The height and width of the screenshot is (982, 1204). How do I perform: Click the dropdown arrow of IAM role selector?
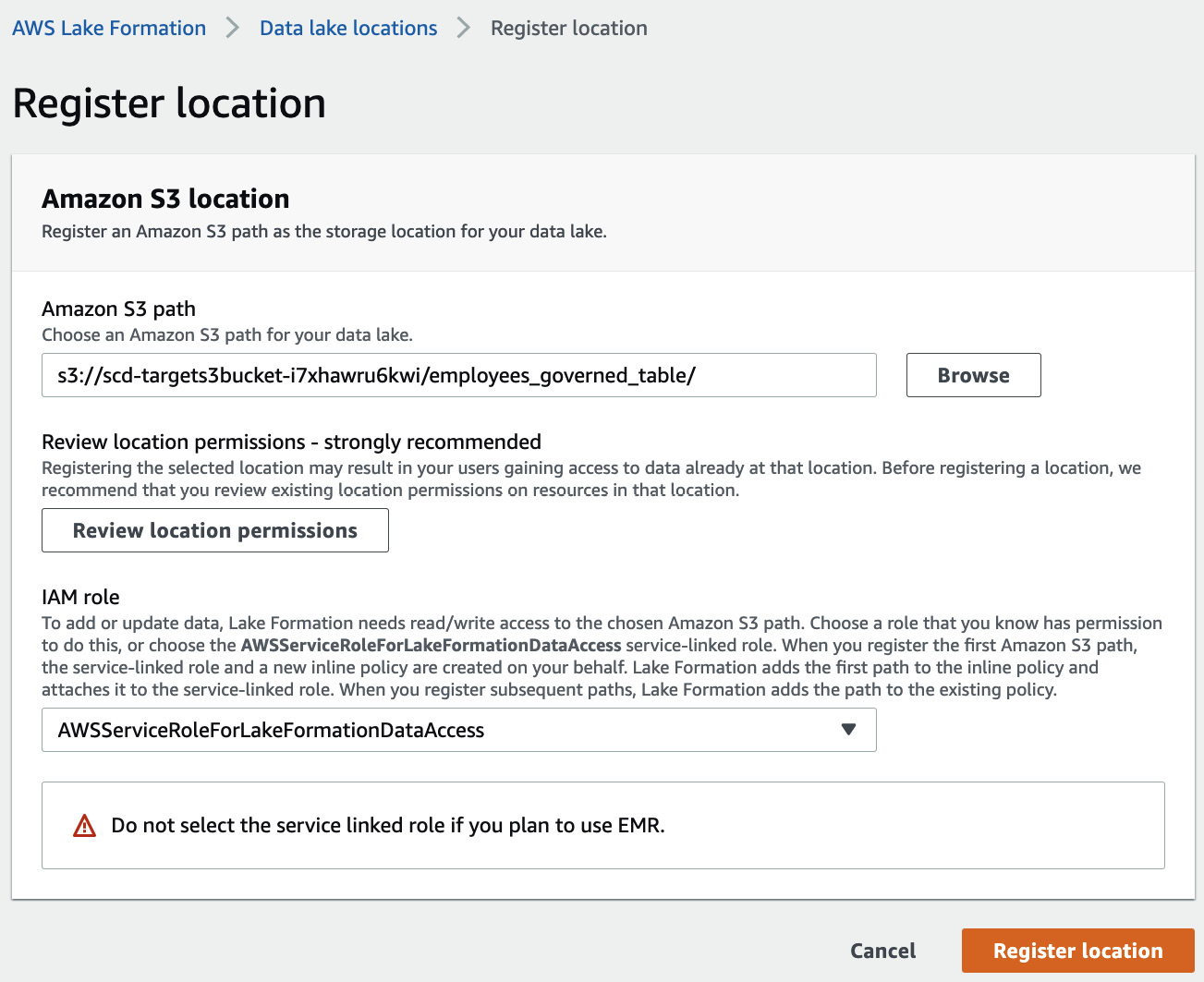coord(849,730)
